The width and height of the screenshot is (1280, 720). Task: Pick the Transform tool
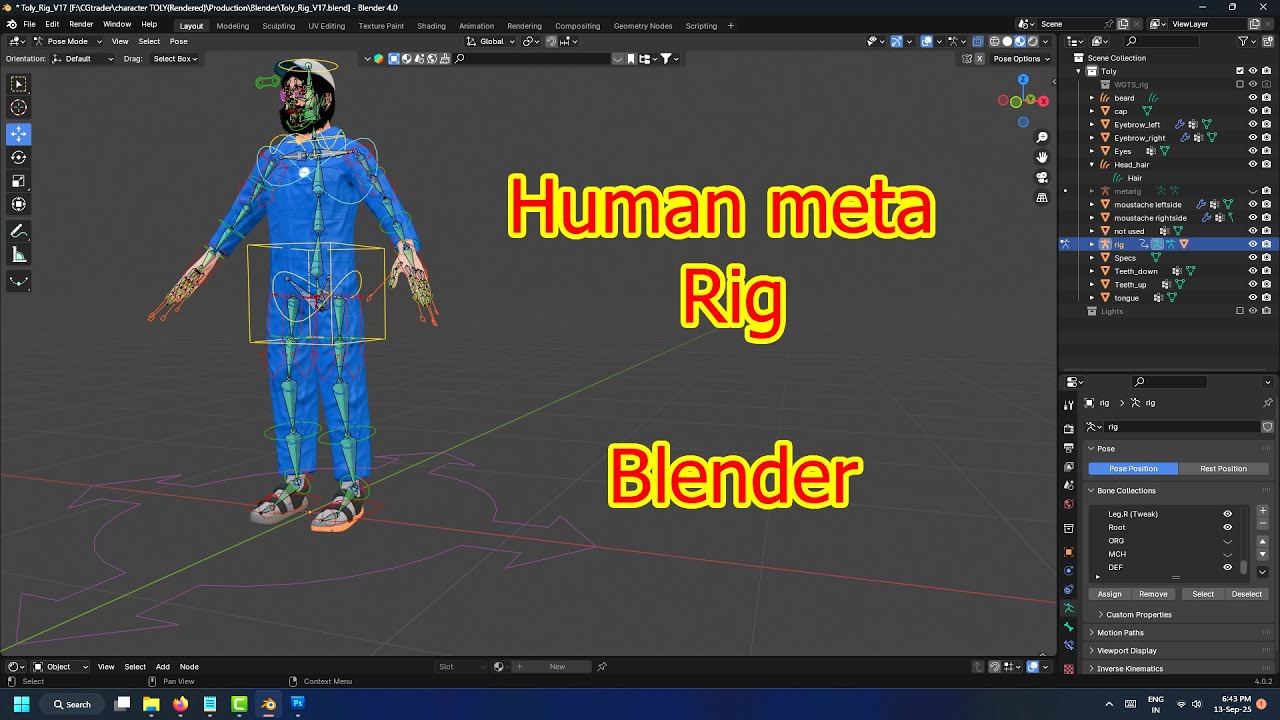[19, 205]
